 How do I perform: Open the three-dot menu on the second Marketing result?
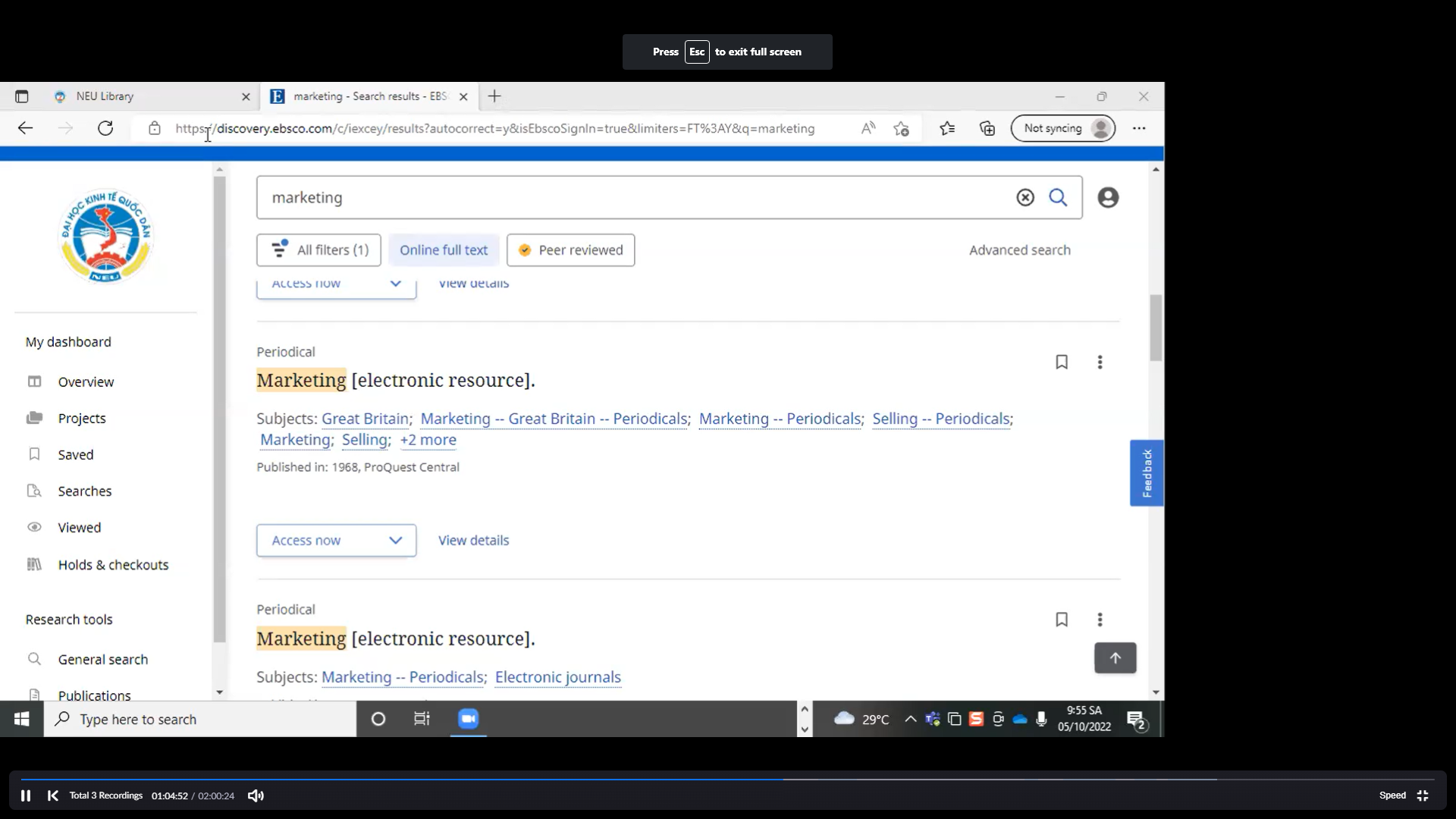pyautogui.click(x=1100, y=620)
